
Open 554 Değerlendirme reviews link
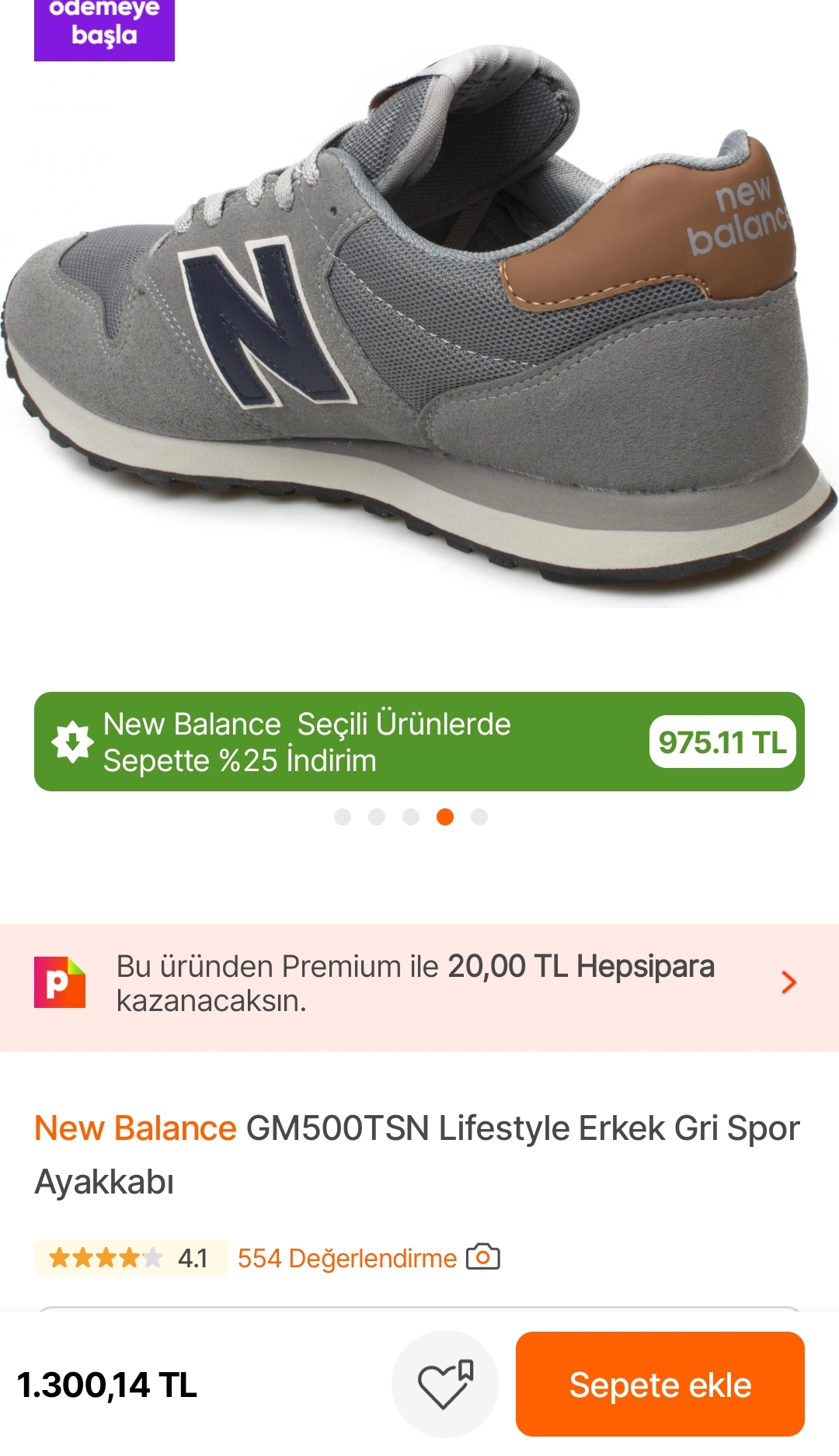point(347,1258)
